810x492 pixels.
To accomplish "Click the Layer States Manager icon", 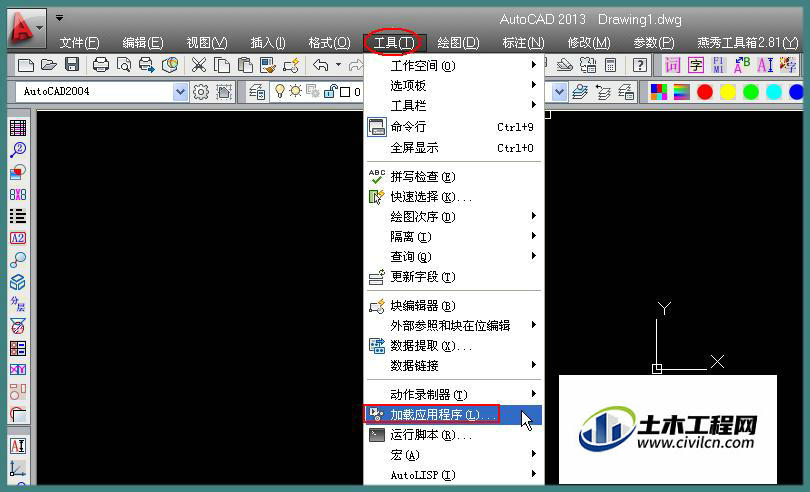I will (x=626, y=93).
